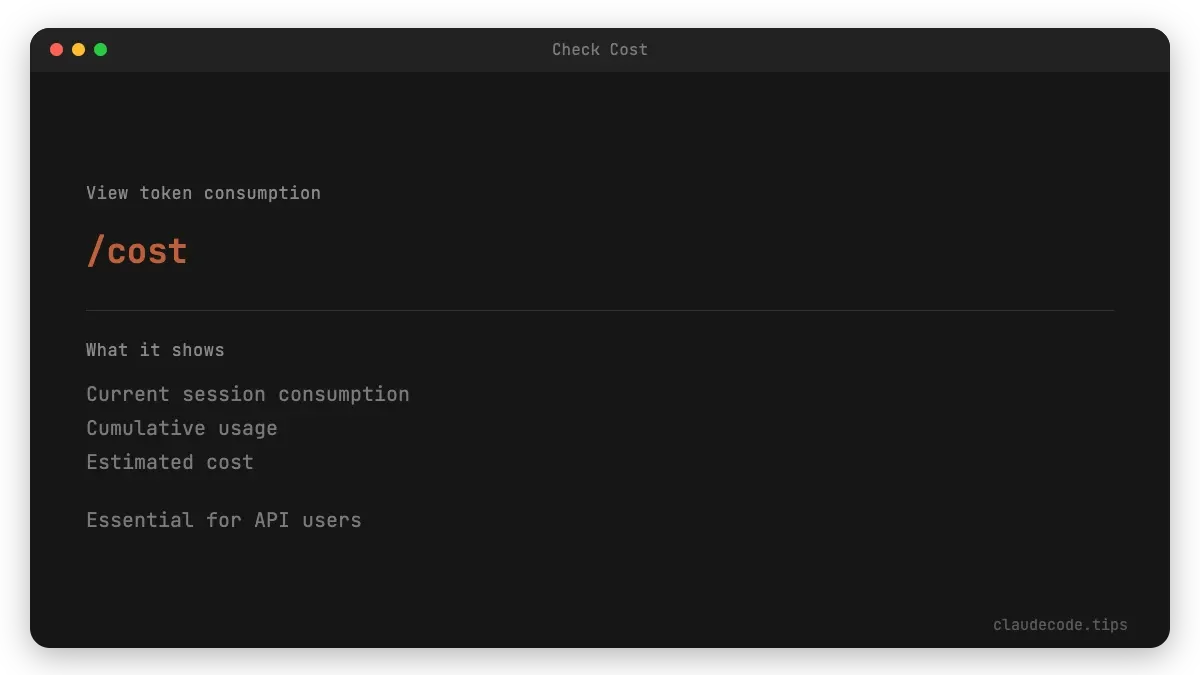Image resolution: width=1200 pixels, height=675 pixels.
Task: Click the horizontal divider below /cost
Action: (x=600, y=311)
